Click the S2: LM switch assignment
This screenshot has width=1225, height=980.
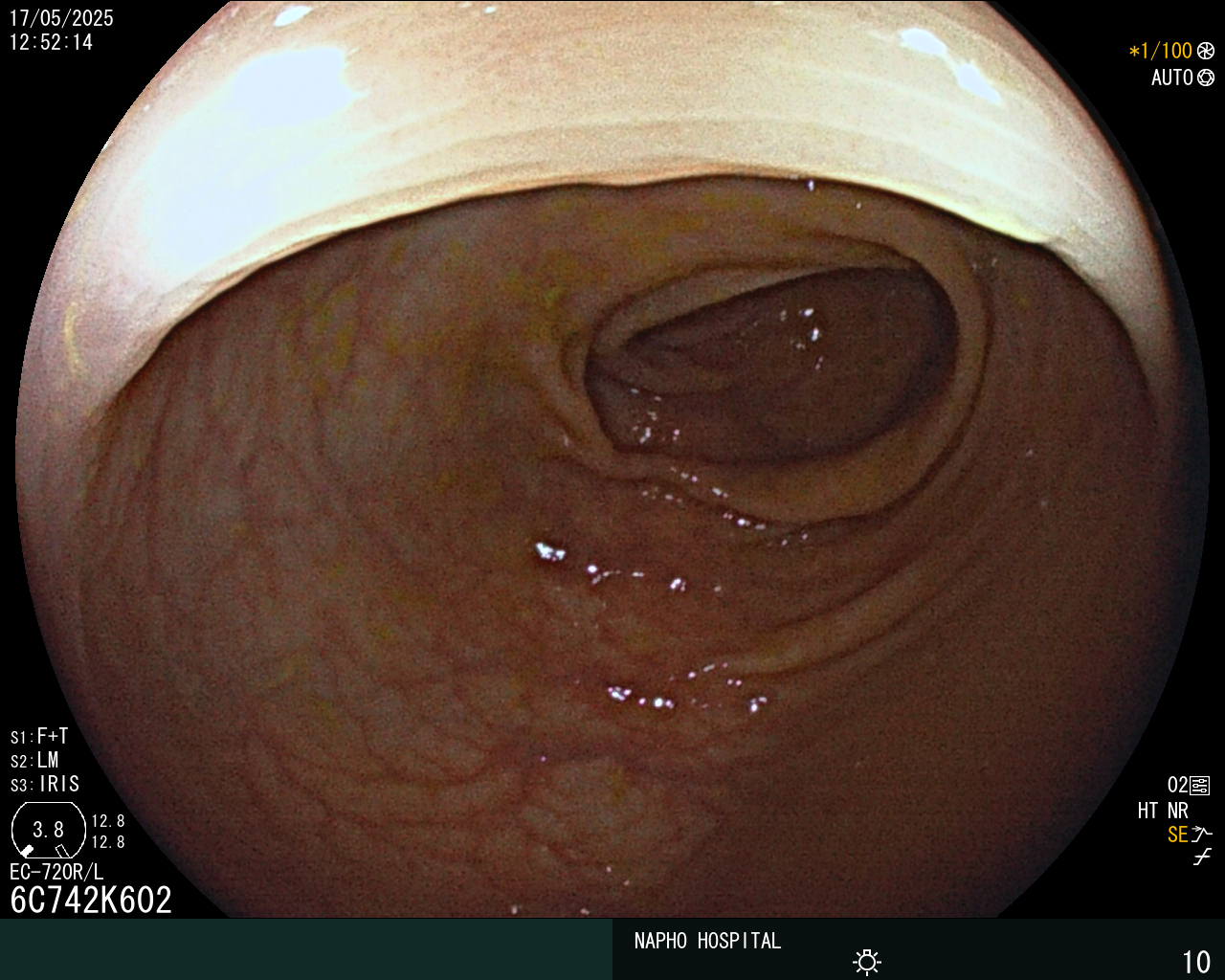click(34, 760)
